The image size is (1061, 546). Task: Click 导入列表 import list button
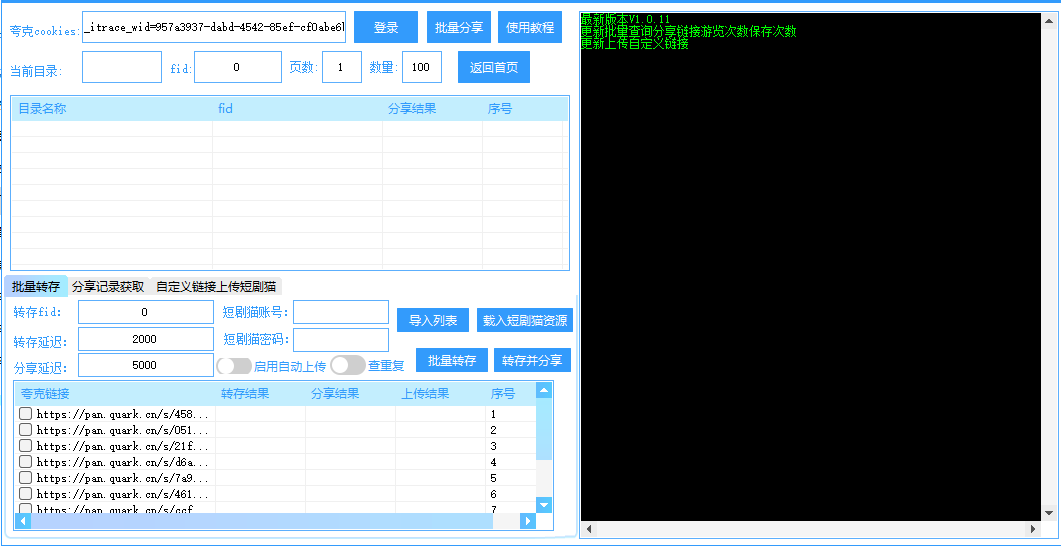433,320
